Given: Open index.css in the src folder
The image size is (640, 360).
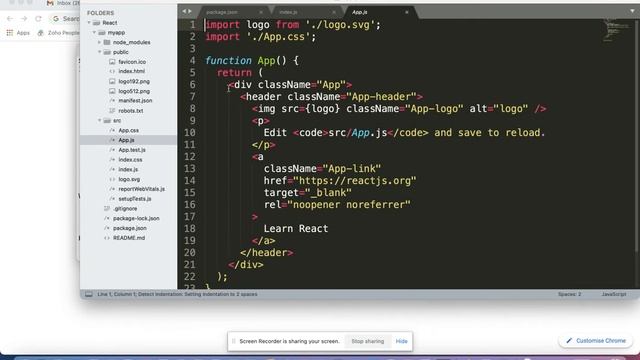Looking at the screenshot, I should point(130,160).
